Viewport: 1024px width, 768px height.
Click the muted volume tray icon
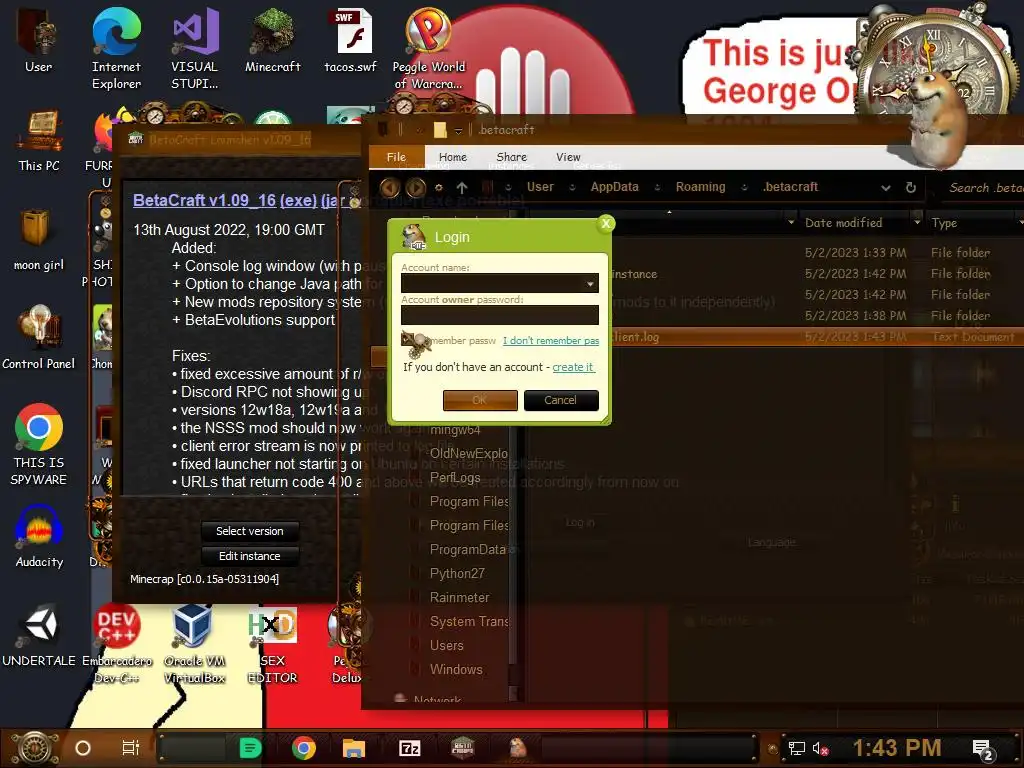click(x=821, y=748)
